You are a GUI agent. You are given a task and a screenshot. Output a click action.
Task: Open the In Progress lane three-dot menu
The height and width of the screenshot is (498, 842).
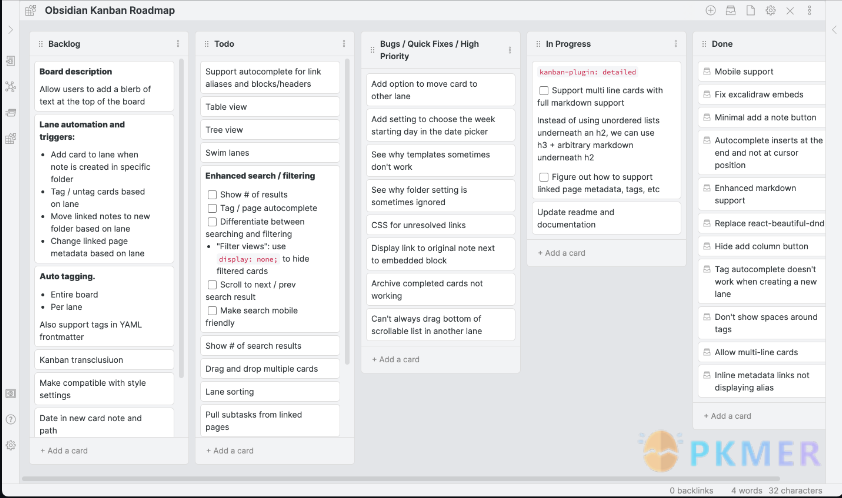(x=674, y=44)
